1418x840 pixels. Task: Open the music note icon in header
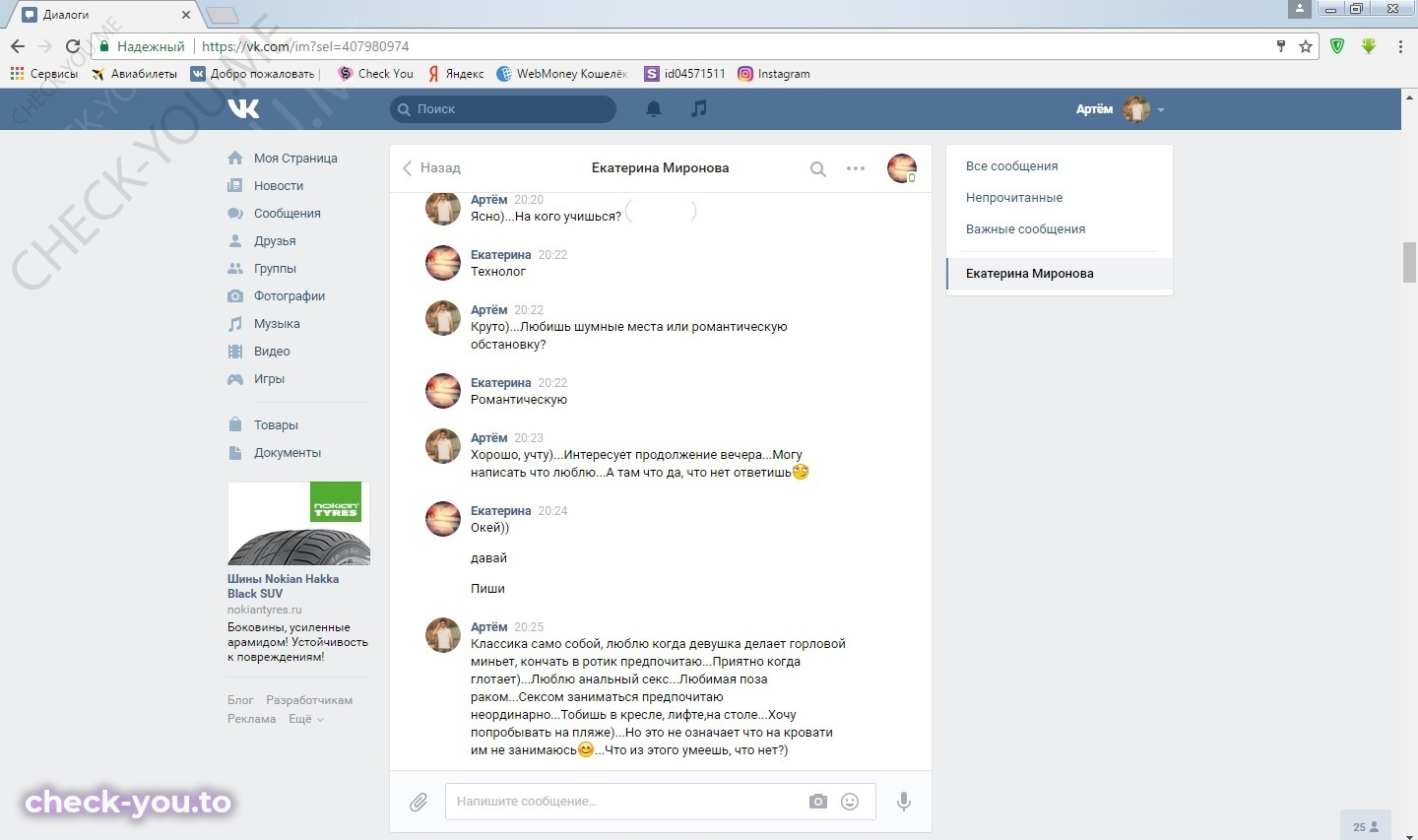[699, 108]
